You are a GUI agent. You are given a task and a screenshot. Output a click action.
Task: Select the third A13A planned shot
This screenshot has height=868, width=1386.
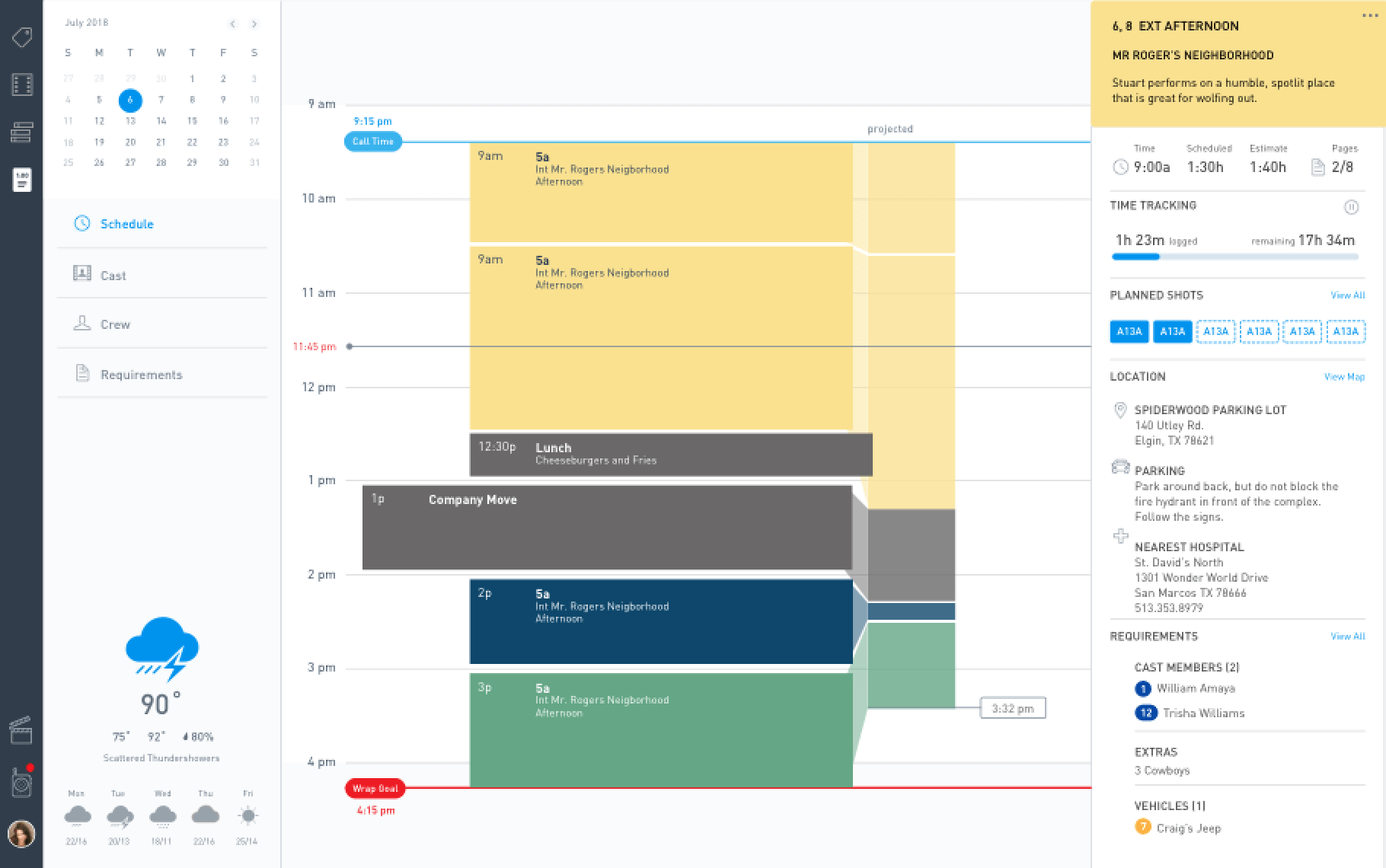coord(1215,332)
